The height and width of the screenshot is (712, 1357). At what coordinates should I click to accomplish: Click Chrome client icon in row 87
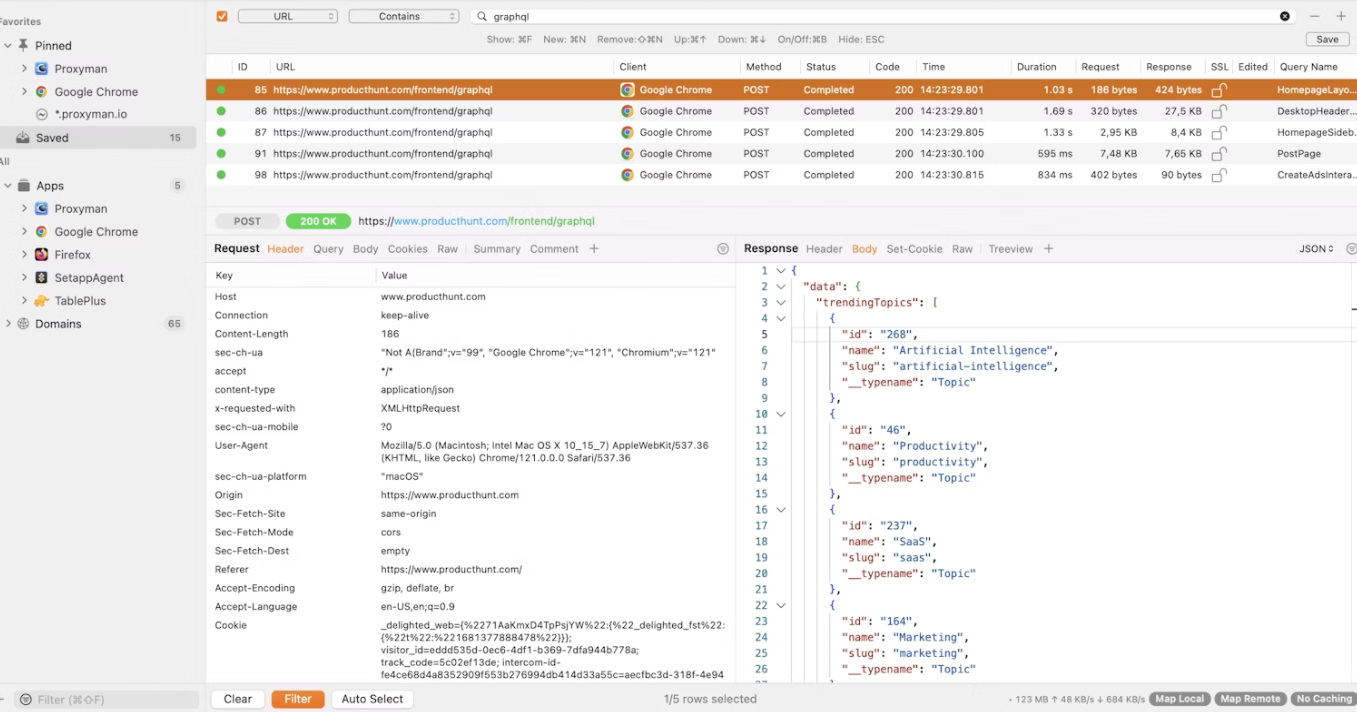[x=627, y=132]
